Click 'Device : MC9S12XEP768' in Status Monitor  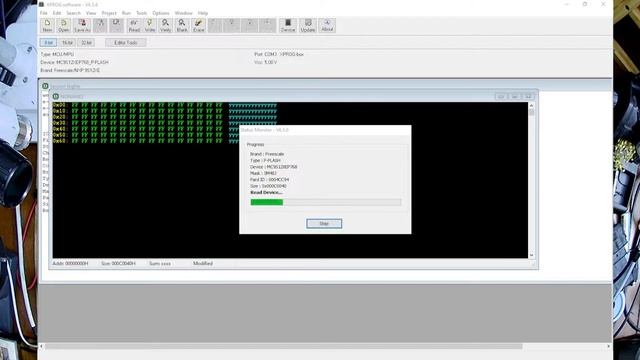[273, 167]
